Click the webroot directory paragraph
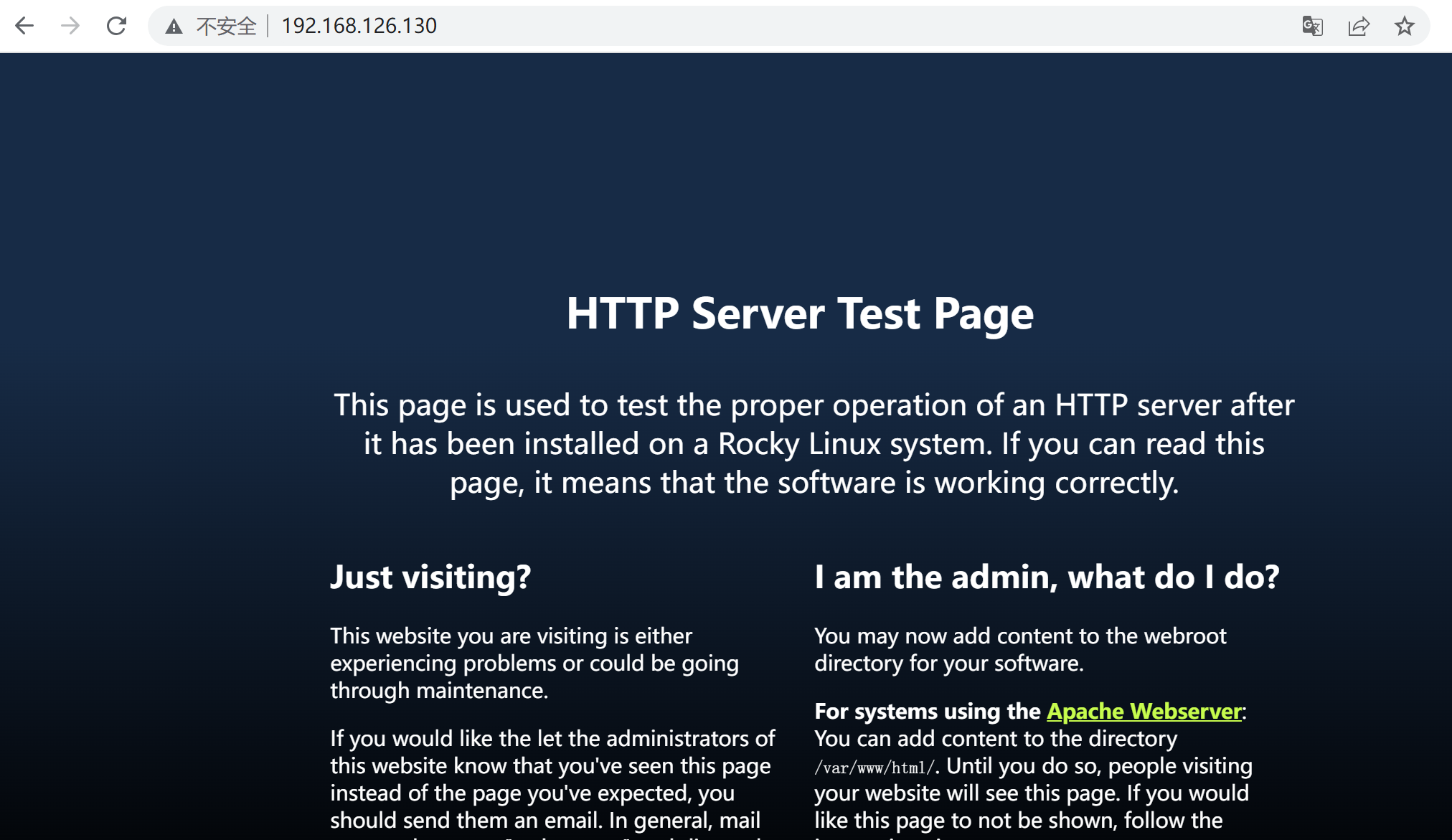Screen dimensions: 1452x840 1019,649
